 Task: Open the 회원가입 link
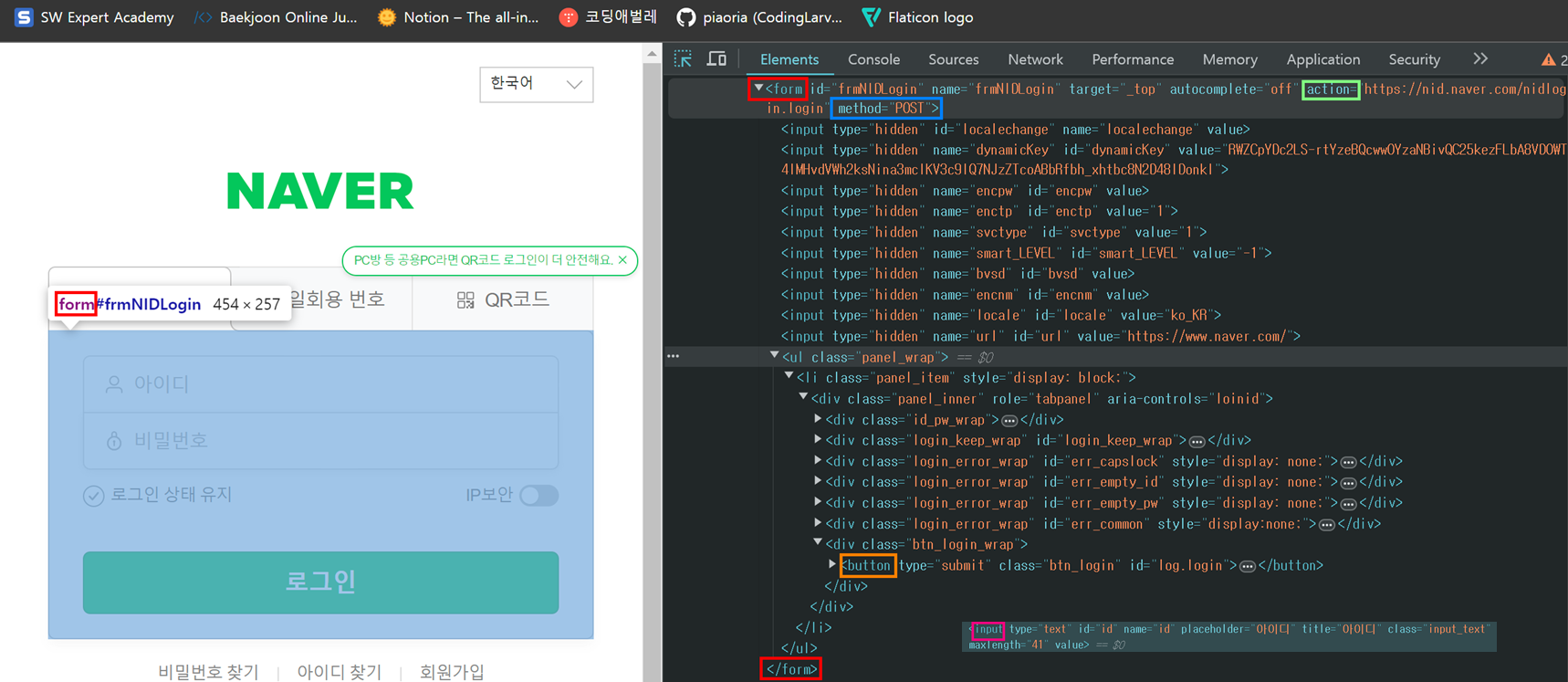452,671
